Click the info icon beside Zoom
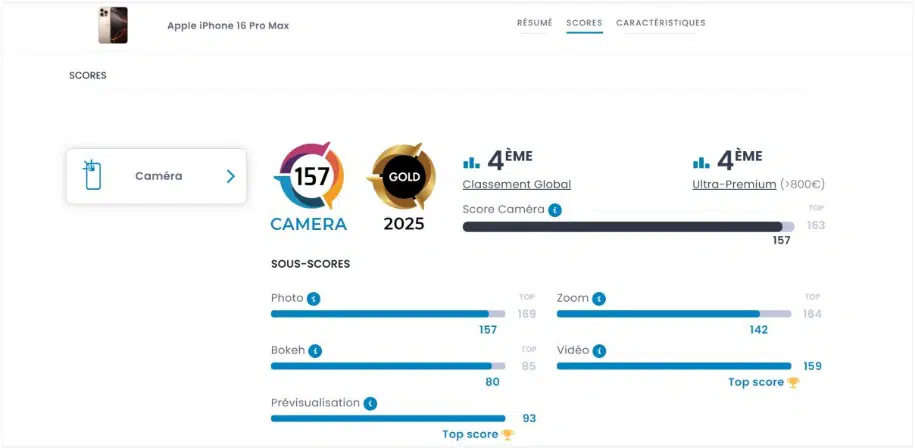The image size is (915, 448). pos(599,299)
